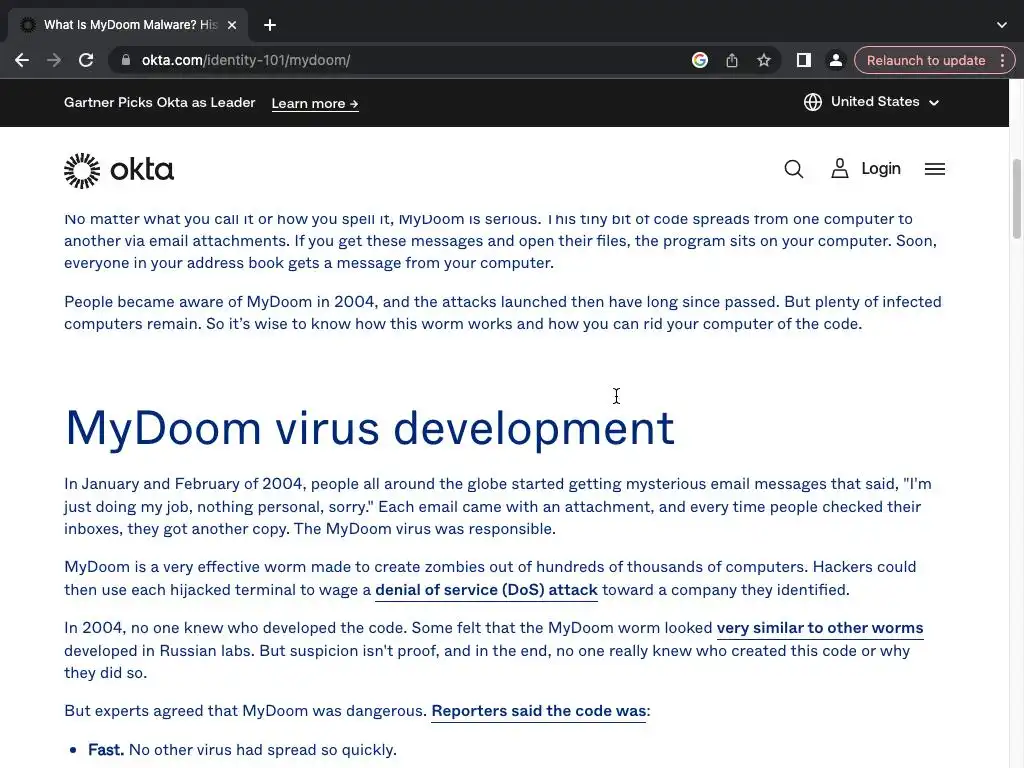Click the Google icon in address bar
Image resolution: width=1024 pixels, height=768 pixels.
coord(699,60)
